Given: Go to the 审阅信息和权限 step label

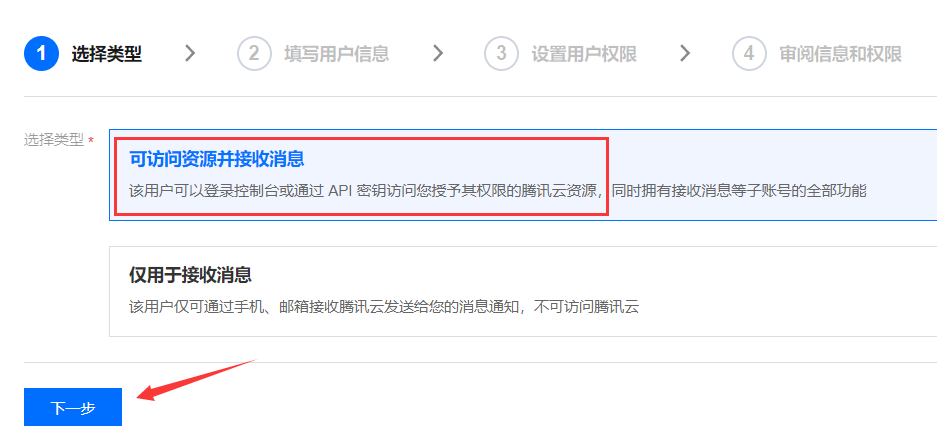Looking at the screenshot, I should point(840,54).
